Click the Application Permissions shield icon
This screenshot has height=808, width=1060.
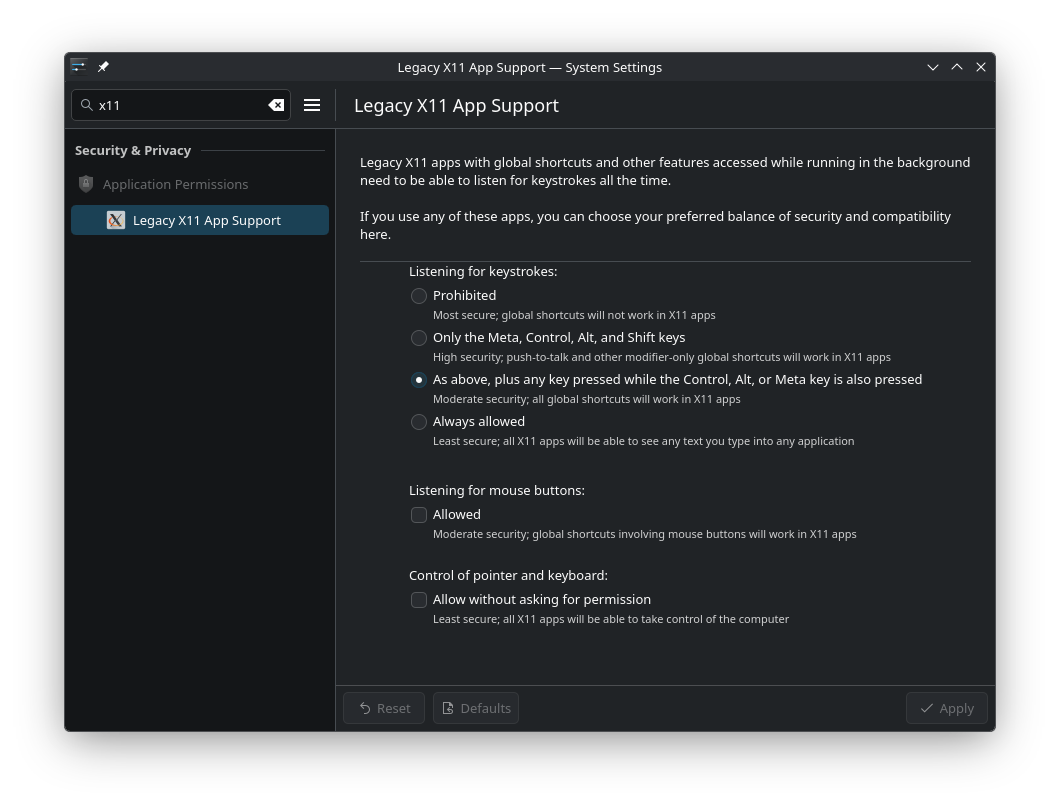tap(86, 184)
